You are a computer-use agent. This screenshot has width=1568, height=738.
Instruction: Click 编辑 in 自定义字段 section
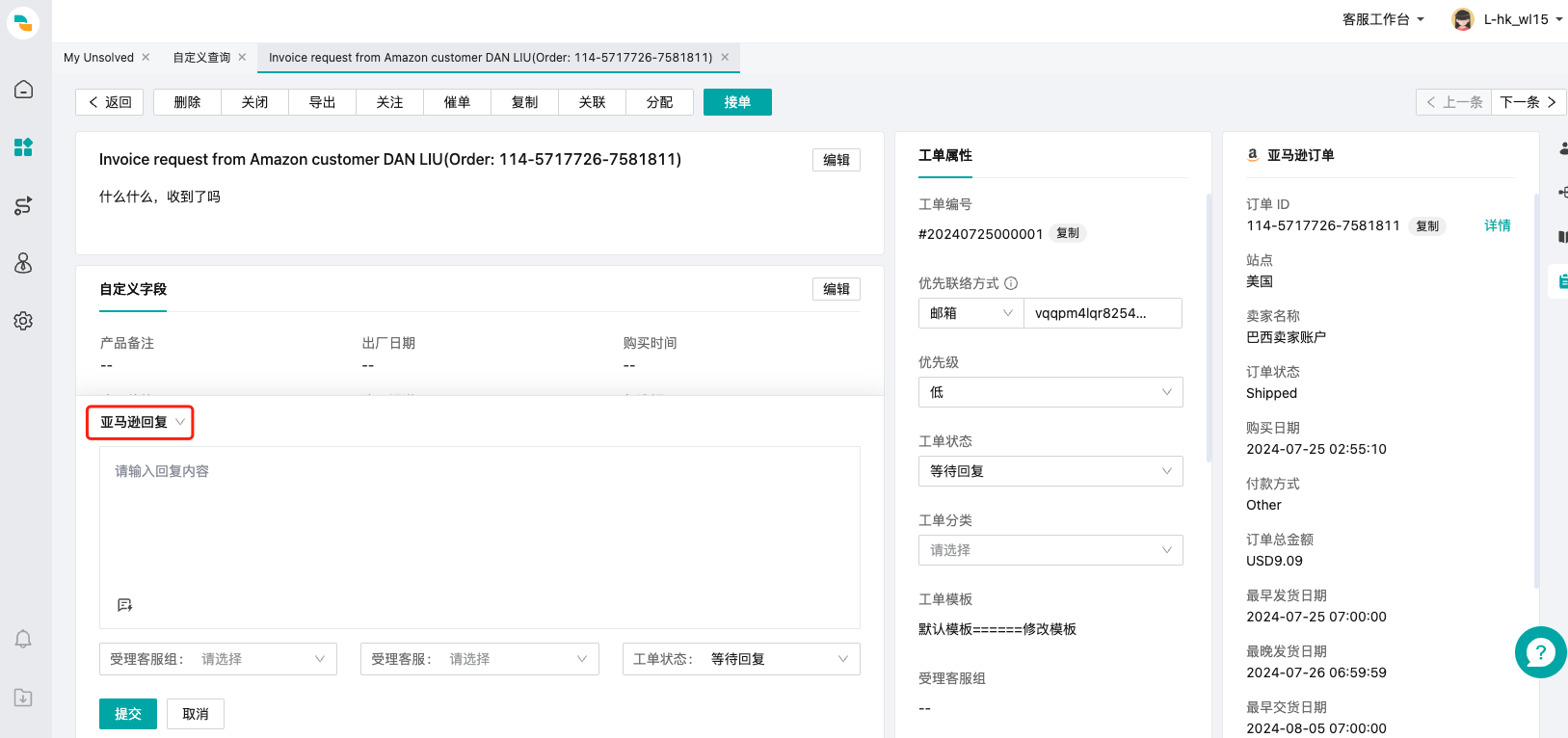point(837,289)
